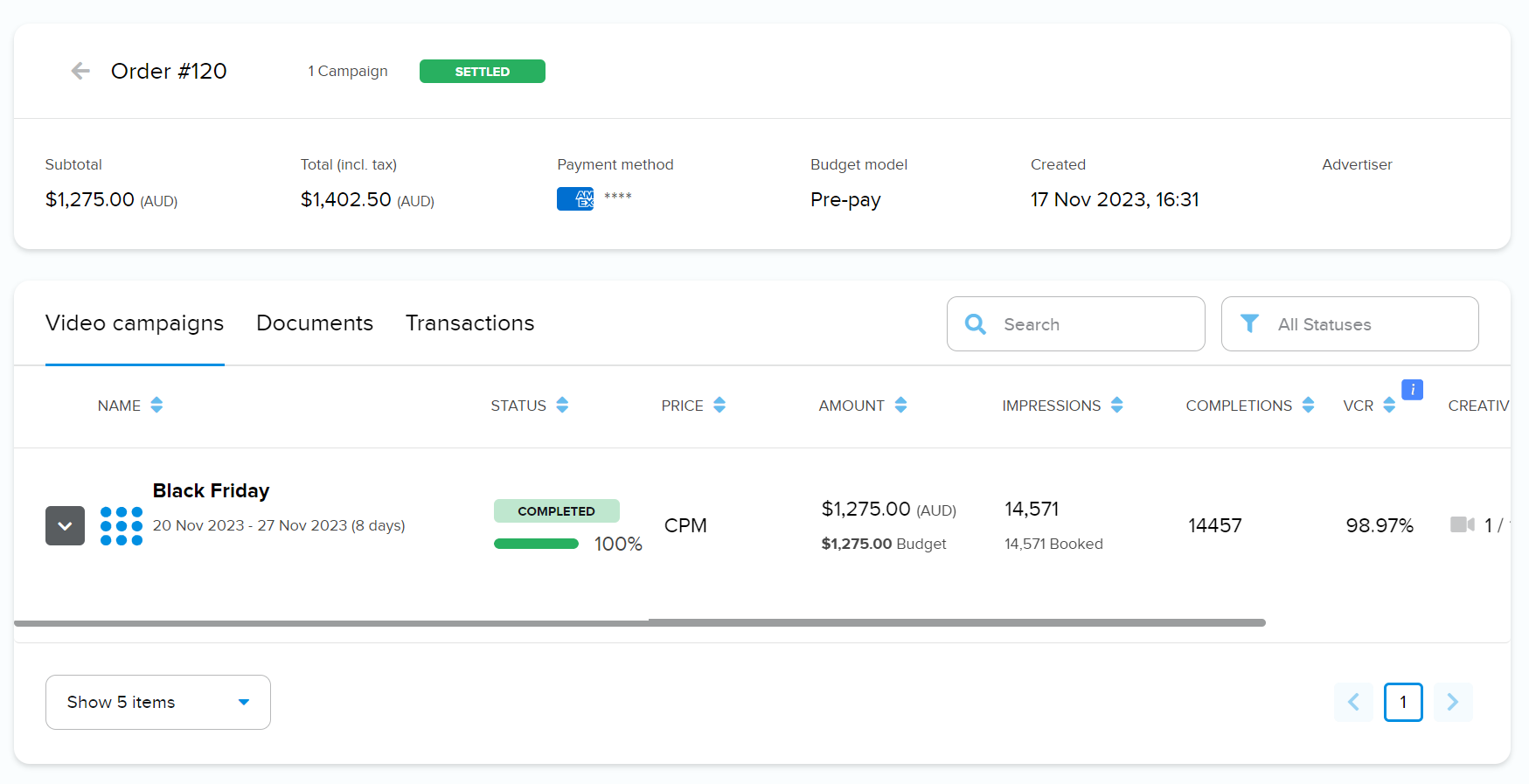
Task: Click the Advertiser label
Action: tap(1357, 164)
